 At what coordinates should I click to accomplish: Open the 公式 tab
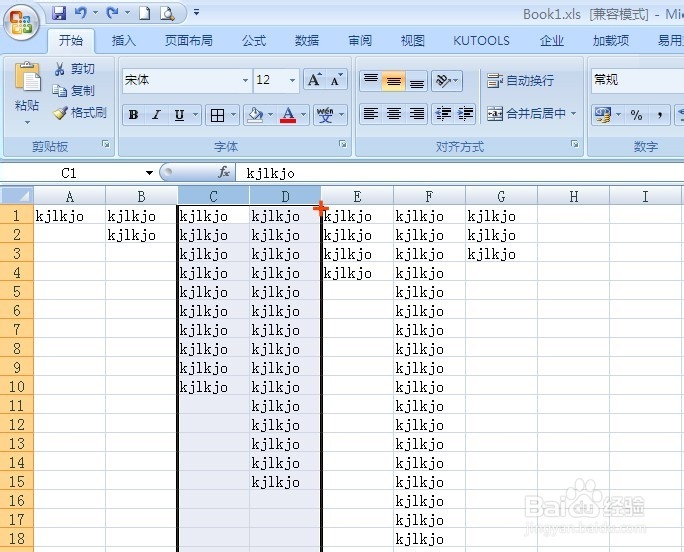click(254, 41)
